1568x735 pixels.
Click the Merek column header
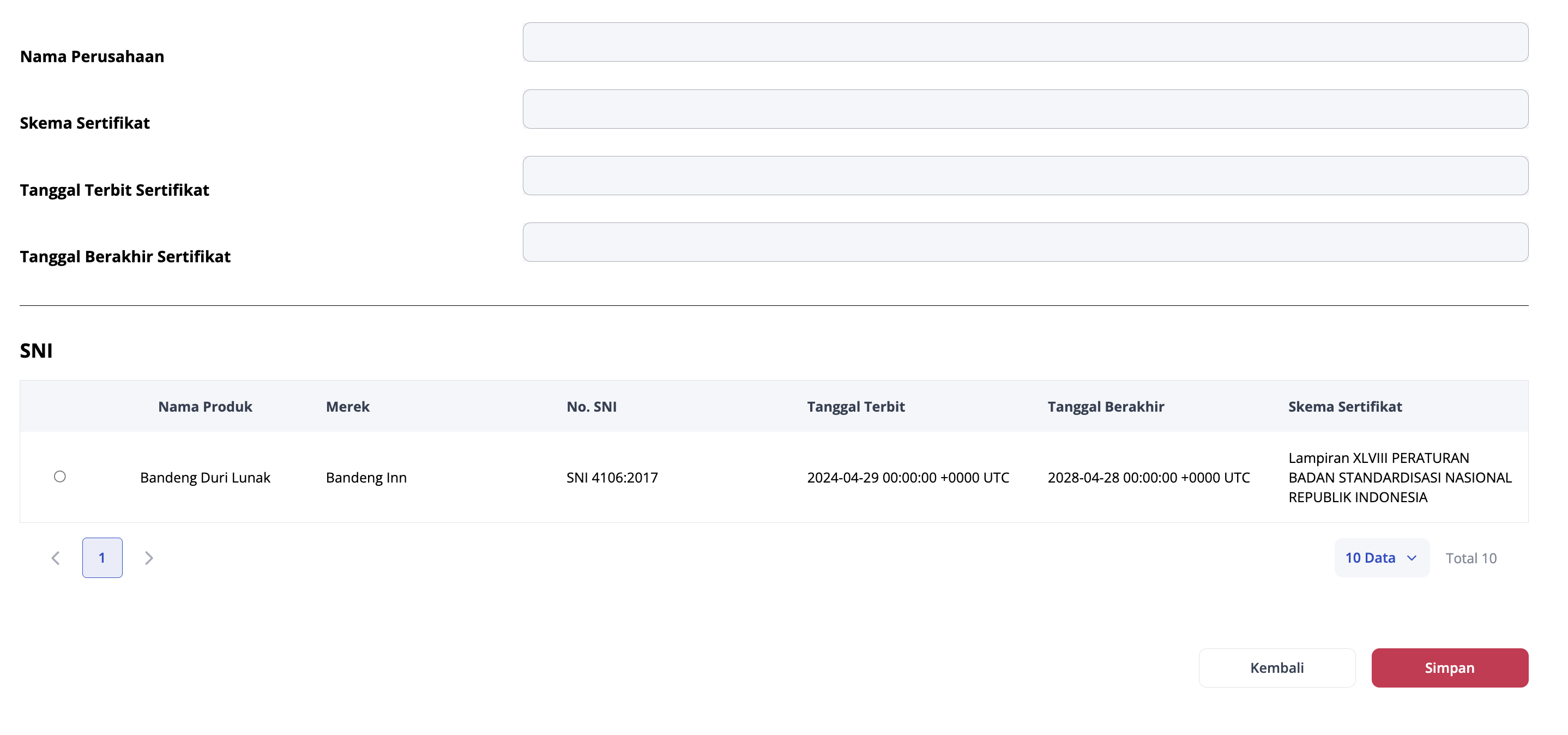coord(347,406)
